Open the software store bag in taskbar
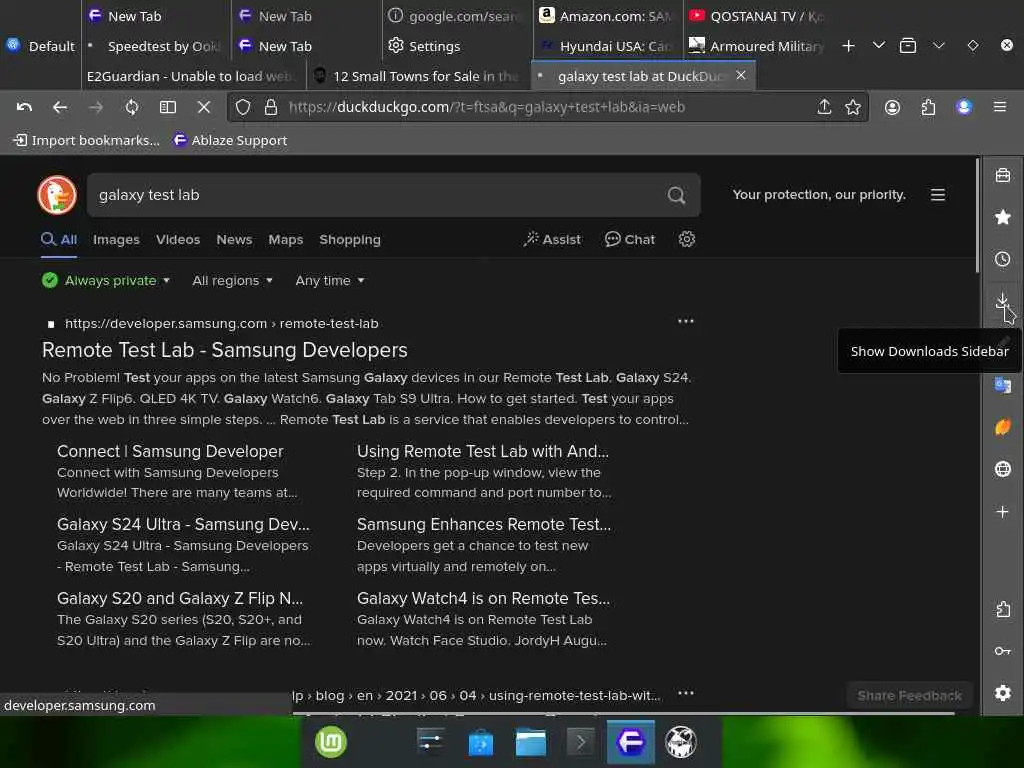The width and height of the screenshot is (1024, 768). (x=481, y=743)
